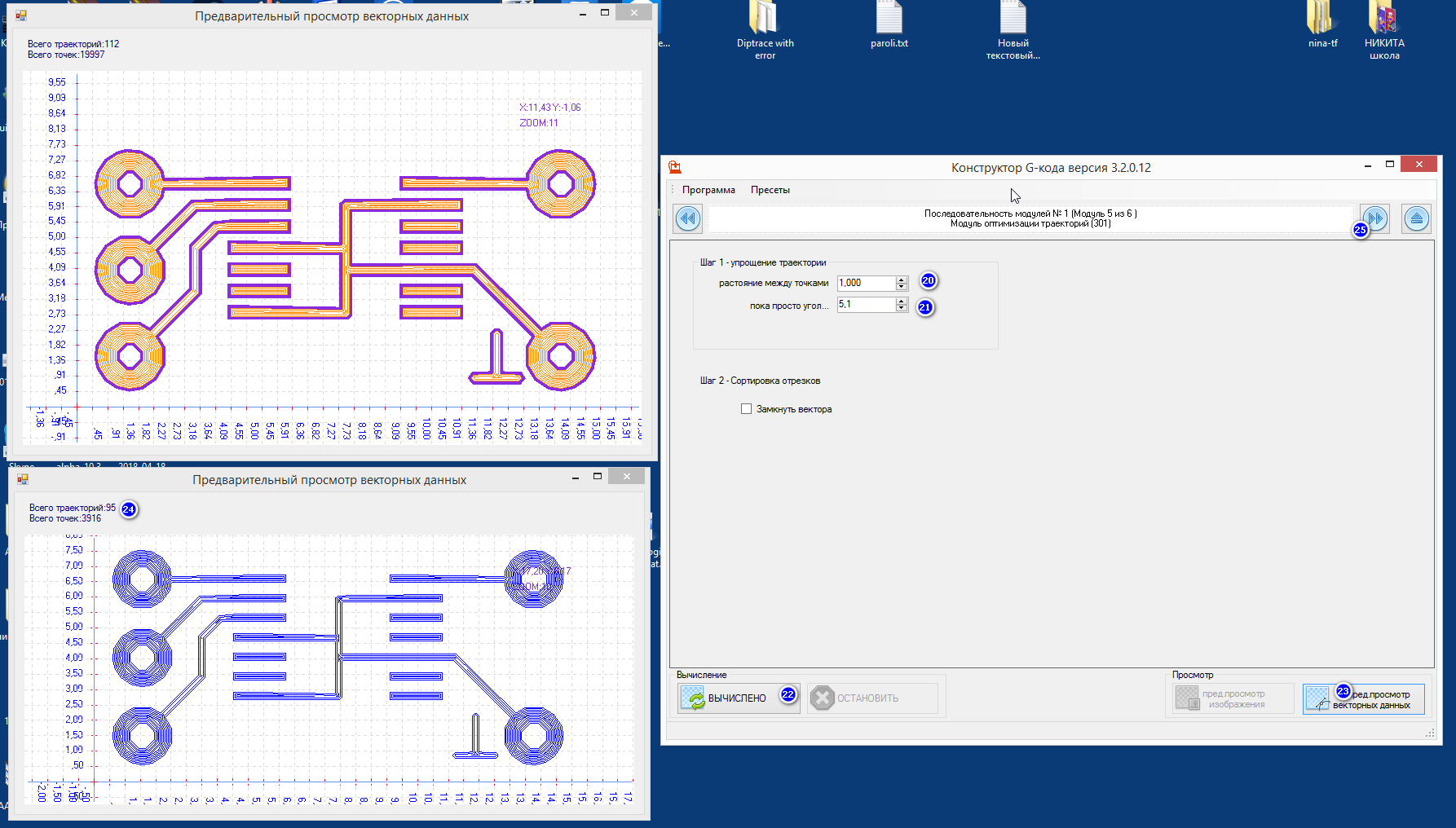This screenshot has height=828, width=1456.
Task: Decrease the angle threshold value
Action: click(x=901, y=308)
